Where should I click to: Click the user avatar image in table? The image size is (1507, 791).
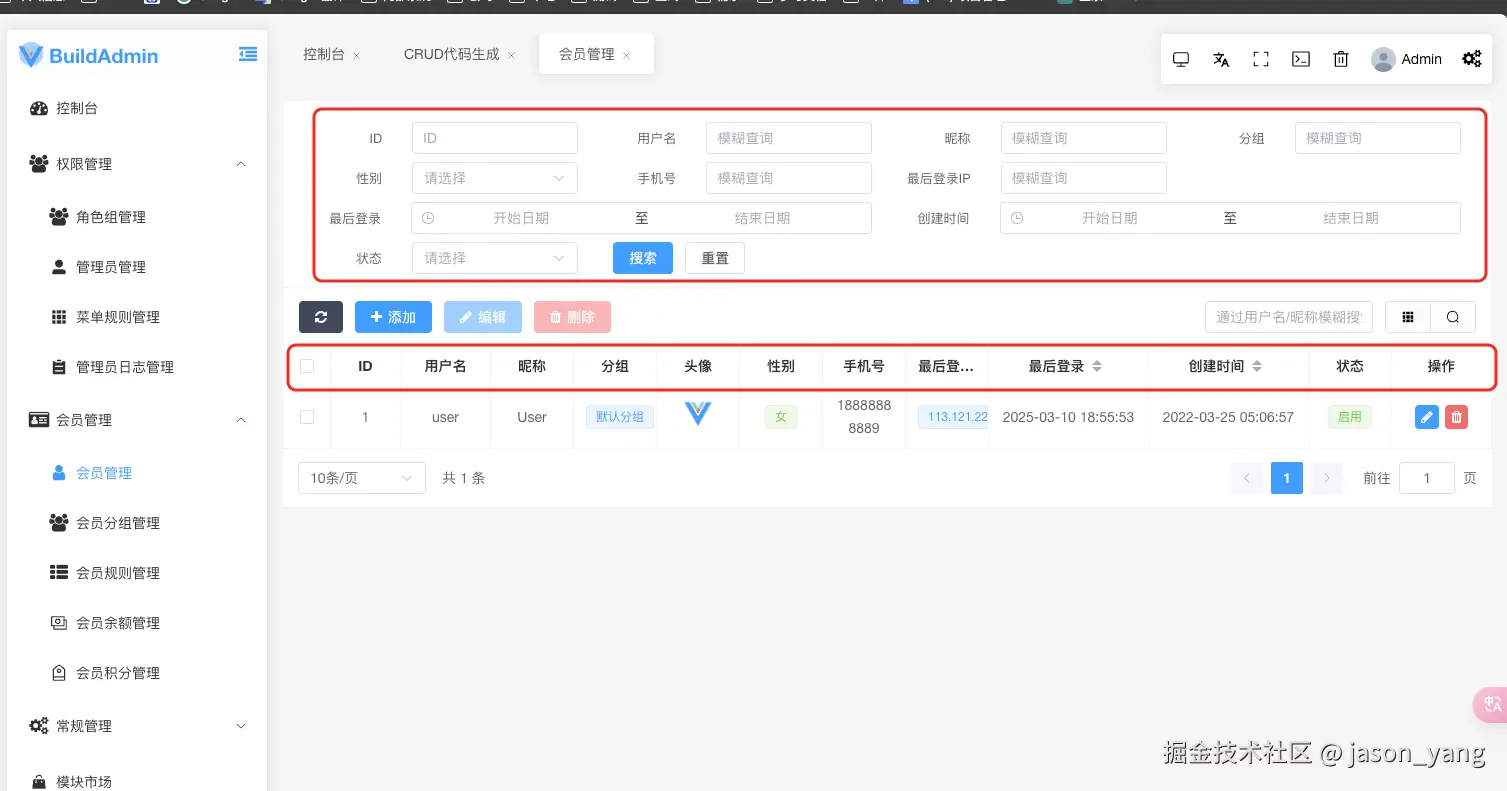click(698, 413)
